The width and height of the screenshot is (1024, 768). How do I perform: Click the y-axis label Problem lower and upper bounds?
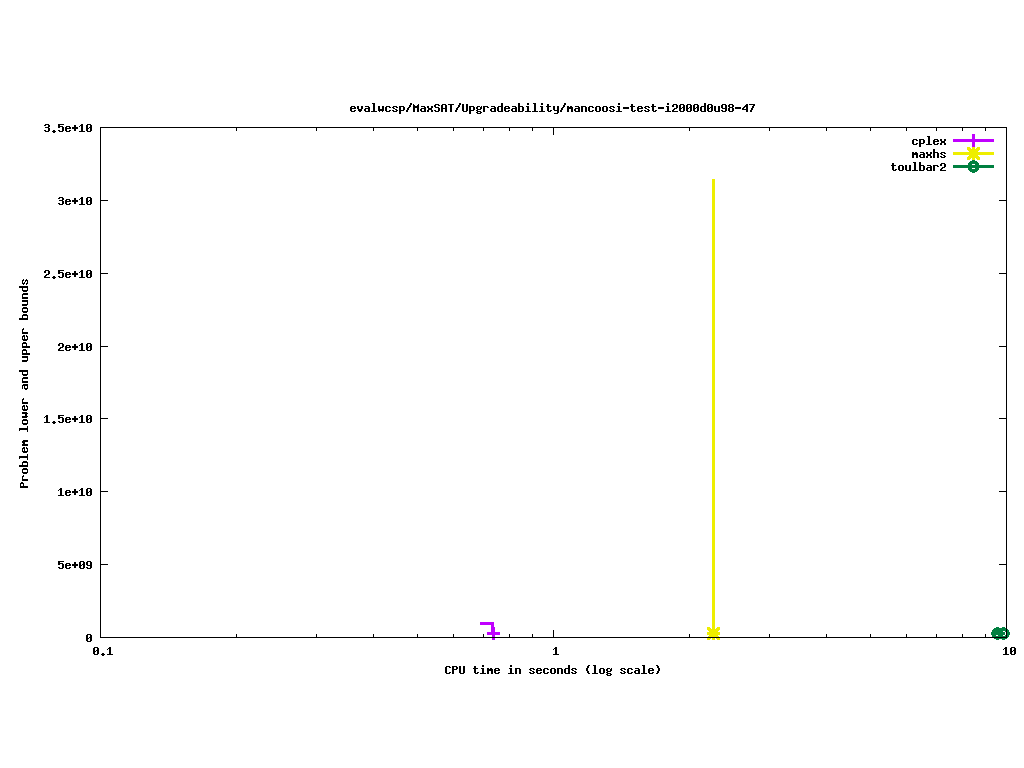click(25, 383)
